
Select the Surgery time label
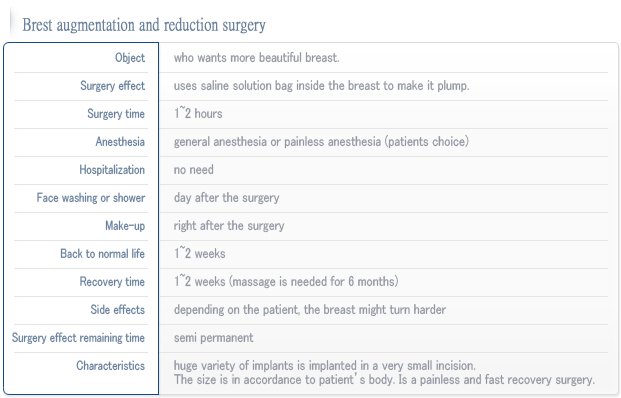pyautogui.click(x=116, y=114)
